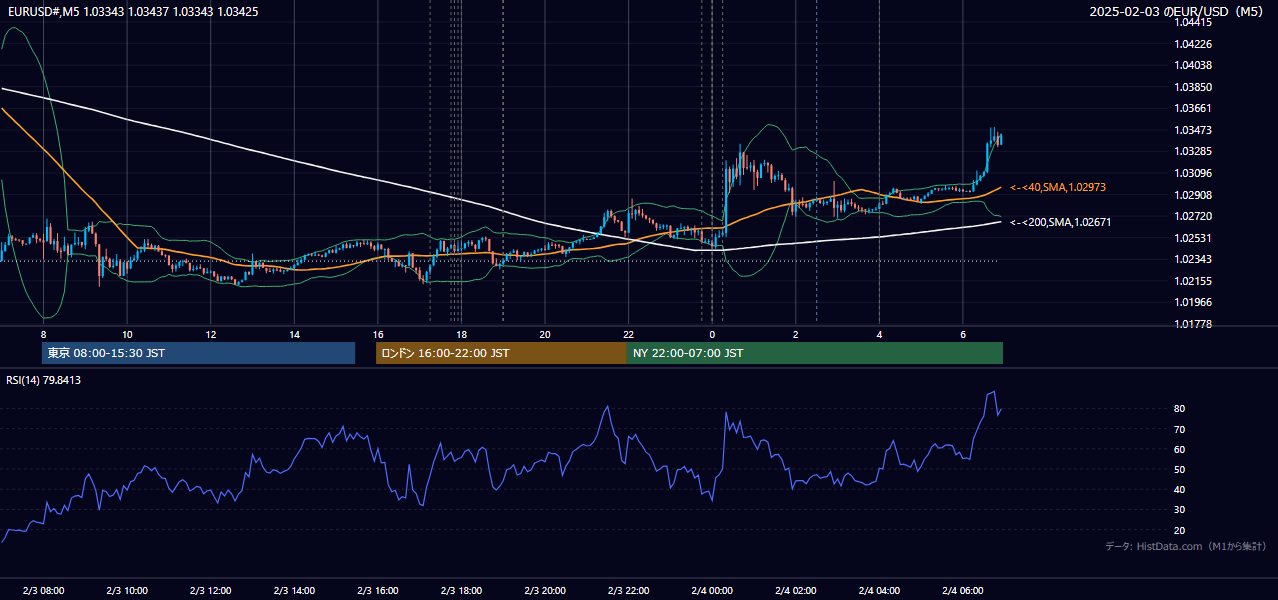1278x600 pixels.
Task: Select the 東京 08:00-15:30 JST session bar
Action: pyautogui.click(x=198, y=353)
